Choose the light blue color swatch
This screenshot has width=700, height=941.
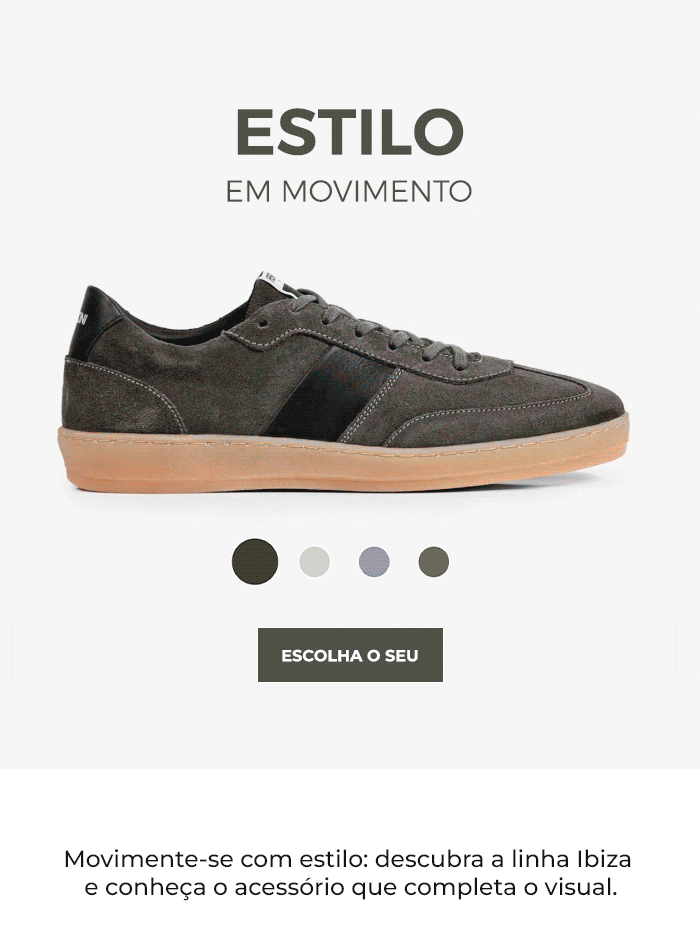[x=374, y=562]
